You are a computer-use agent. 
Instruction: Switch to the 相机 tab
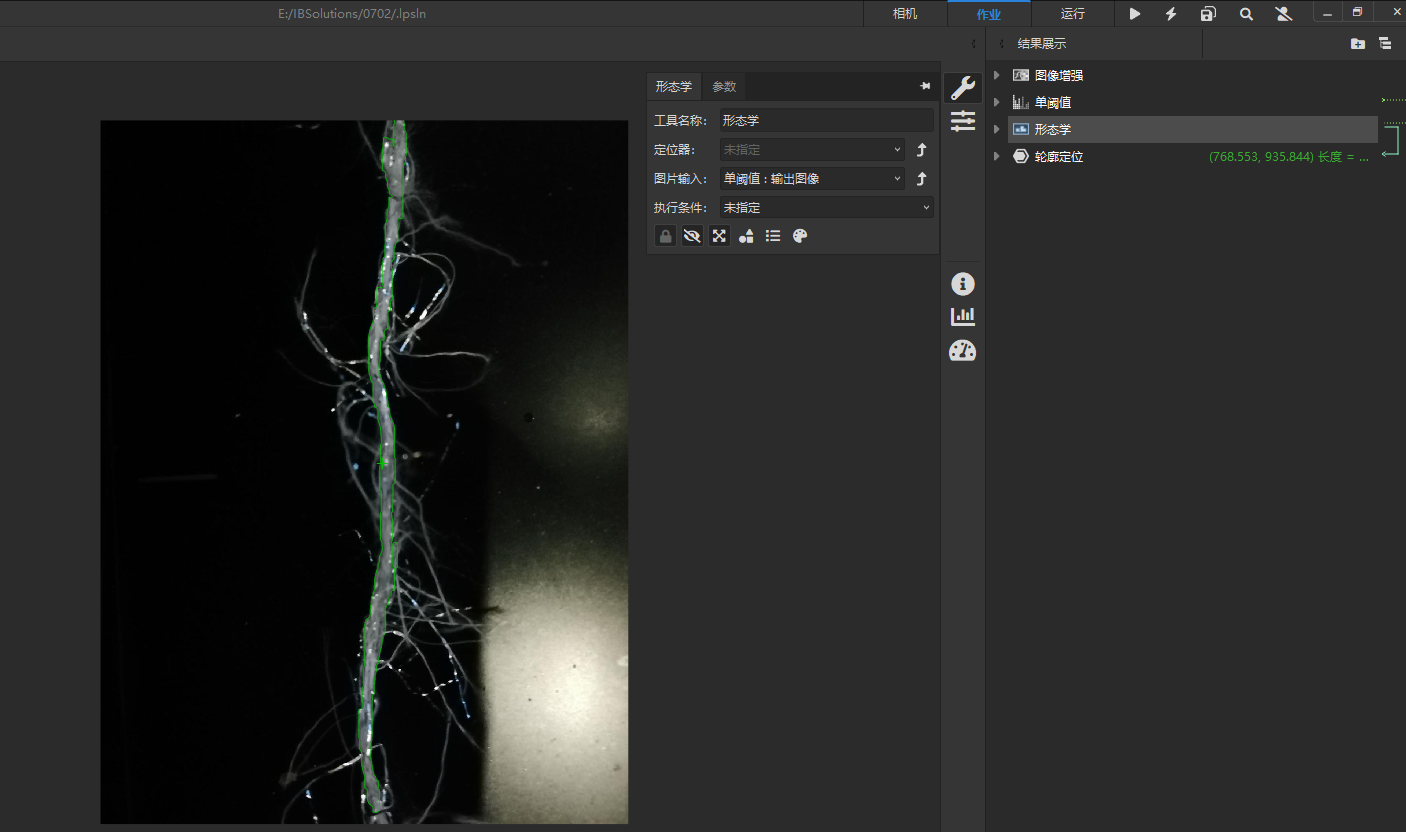click(x=904, y=13)
